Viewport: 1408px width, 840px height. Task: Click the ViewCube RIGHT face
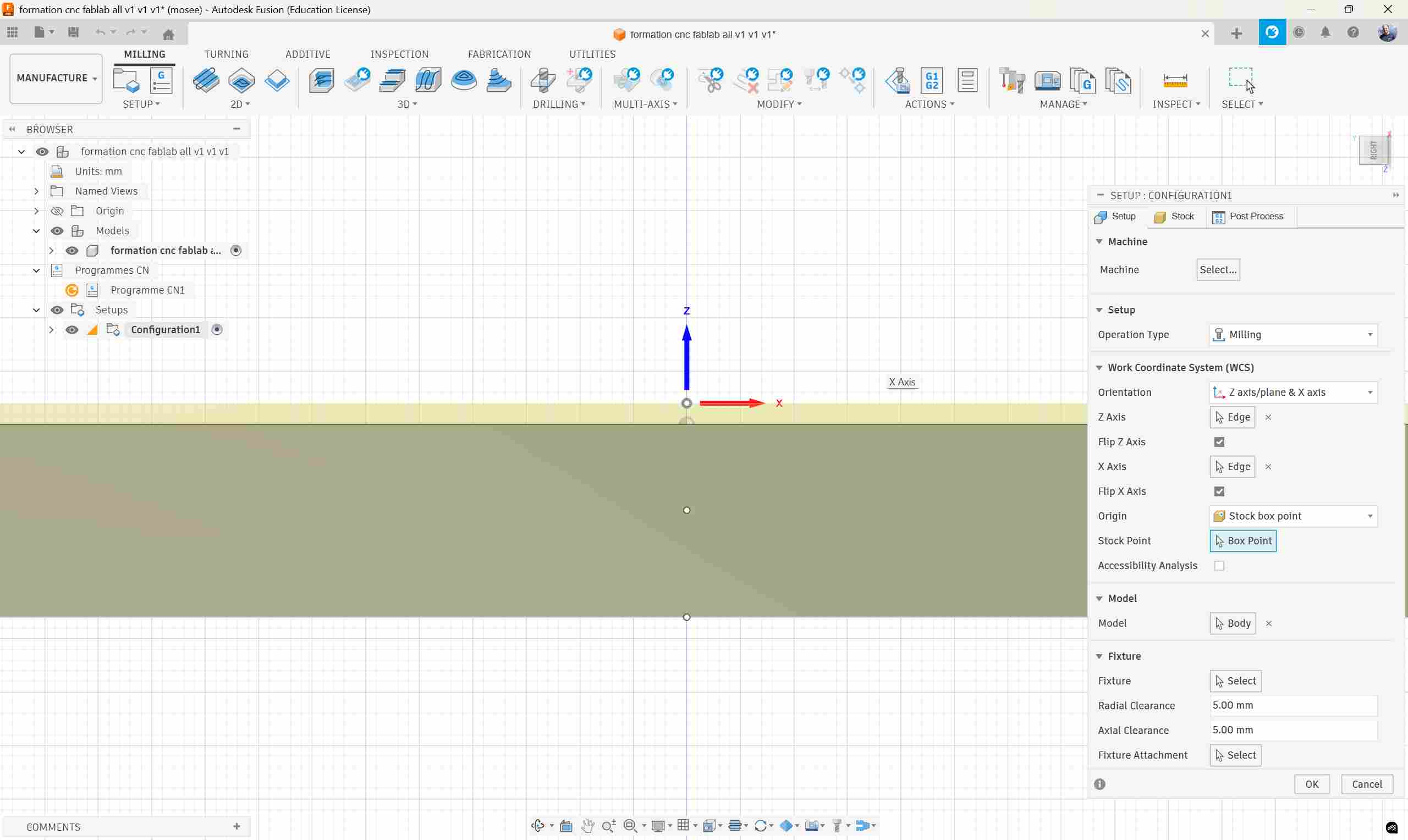tap(1373, 150)
